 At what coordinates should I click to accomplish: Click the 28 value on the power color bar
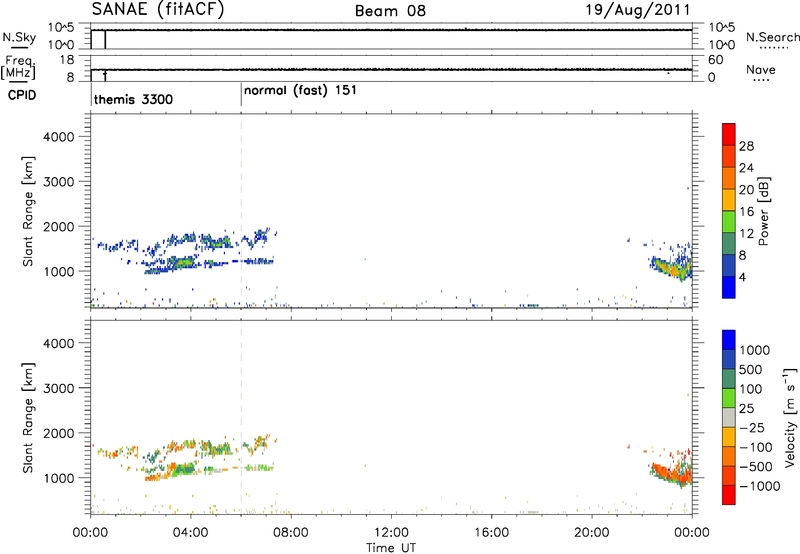point(746,146)
